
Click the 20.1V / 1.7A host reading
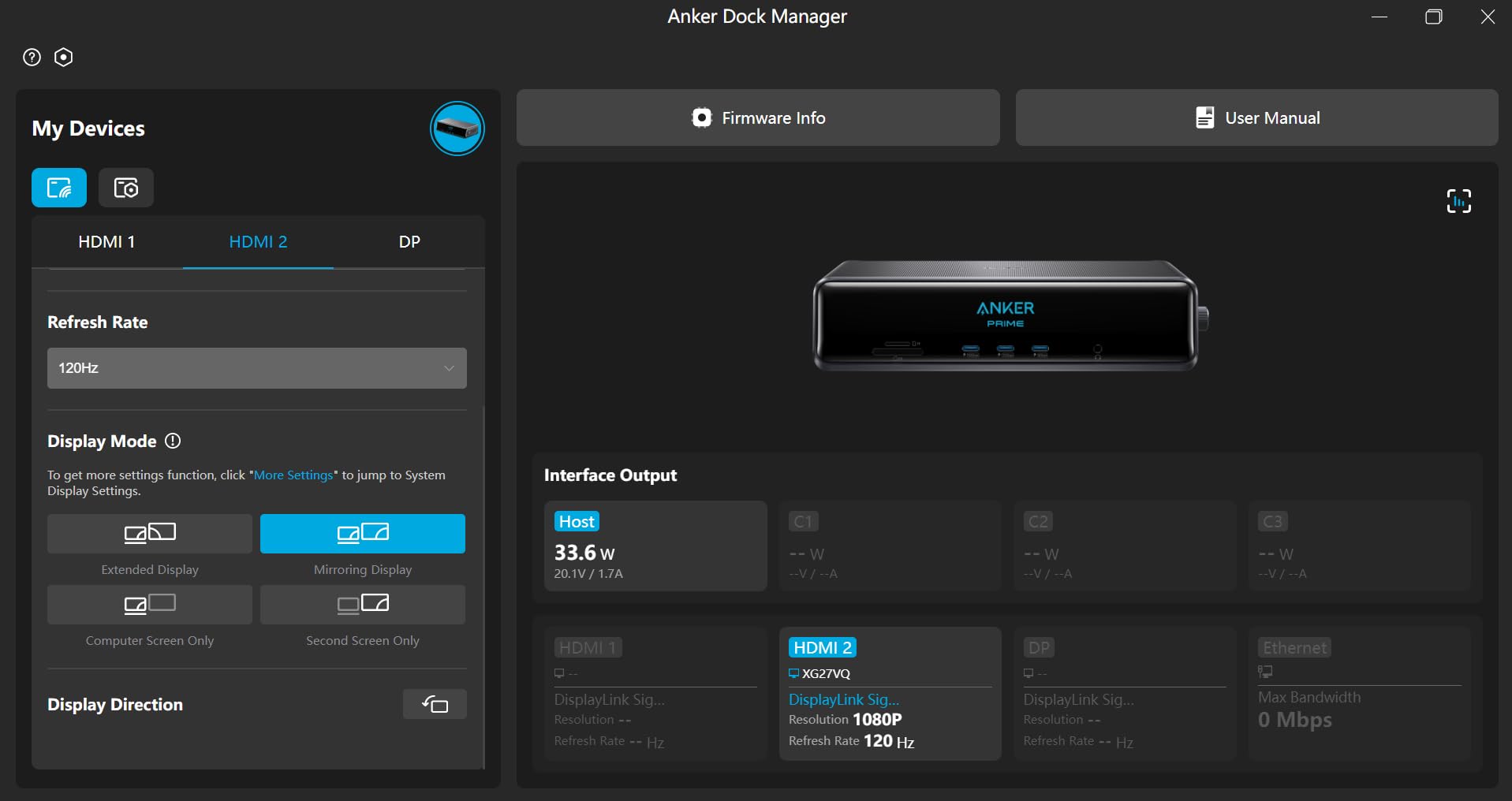click(588, 574)
